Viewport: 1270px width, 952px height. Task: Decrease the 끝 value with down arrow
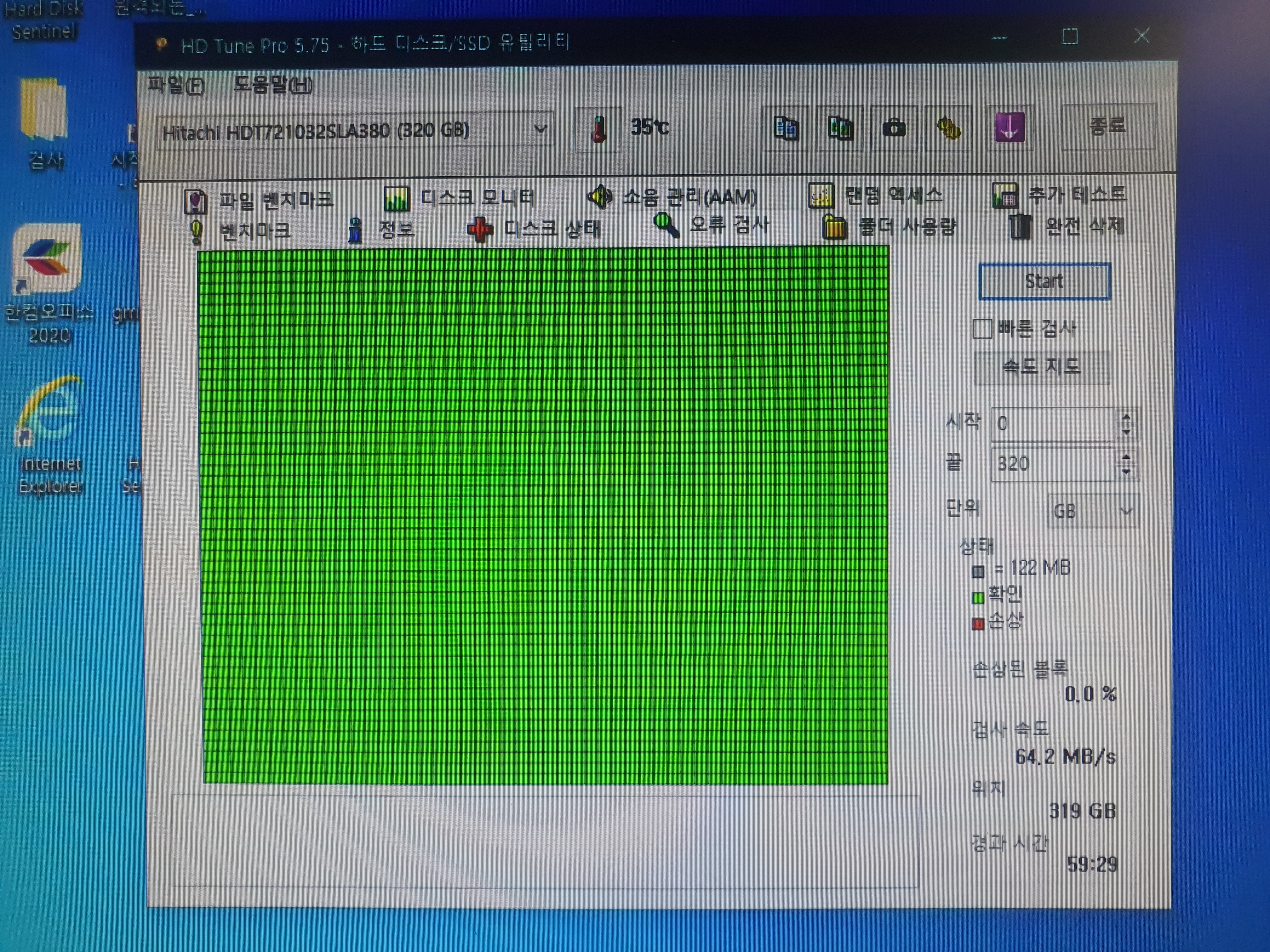point(1126,472)
